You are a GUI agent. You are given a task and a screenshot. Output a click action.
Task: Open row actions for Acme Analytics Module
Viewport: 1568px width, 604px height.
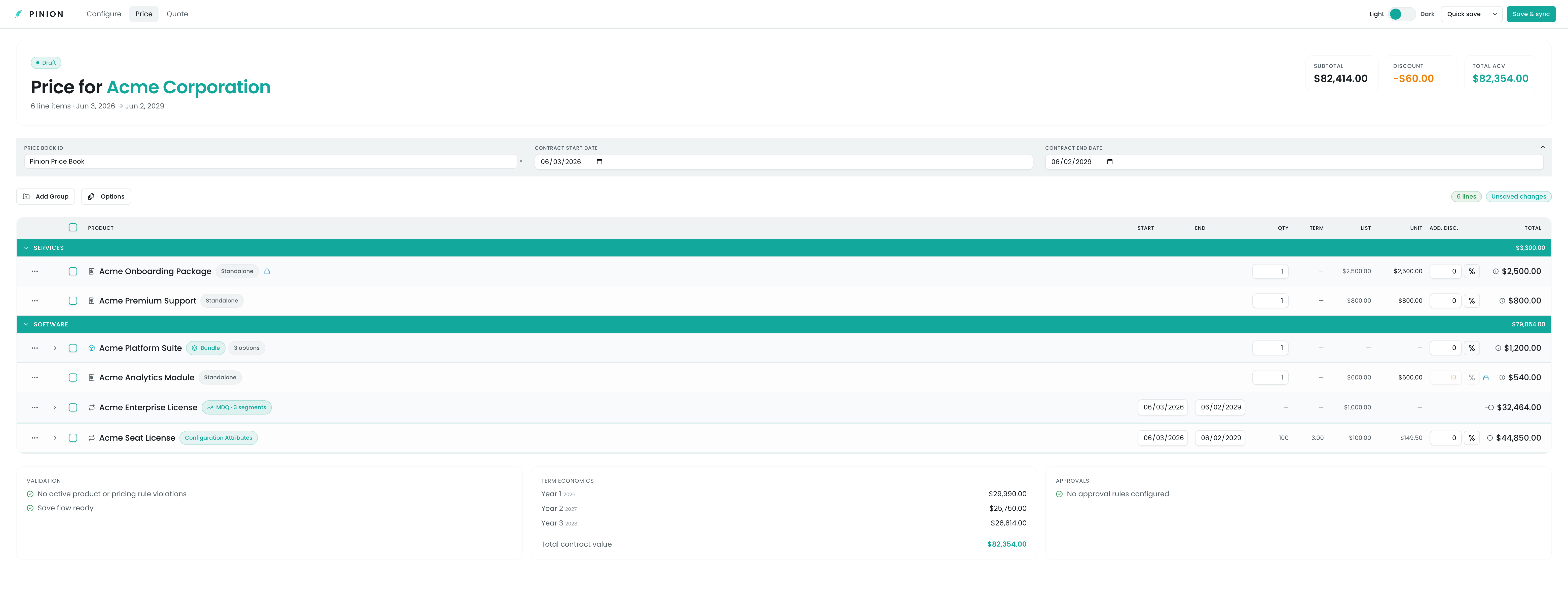click(x=35, y=377)
